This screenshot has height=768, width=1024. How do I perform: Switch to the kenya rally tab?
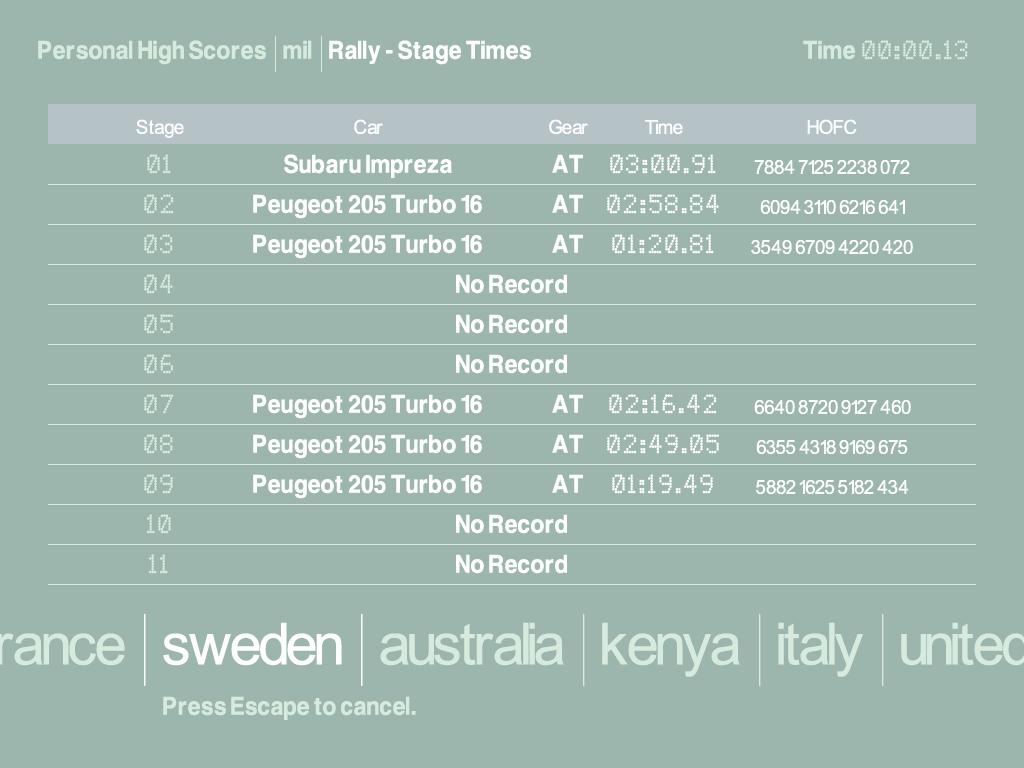(669, 646)
